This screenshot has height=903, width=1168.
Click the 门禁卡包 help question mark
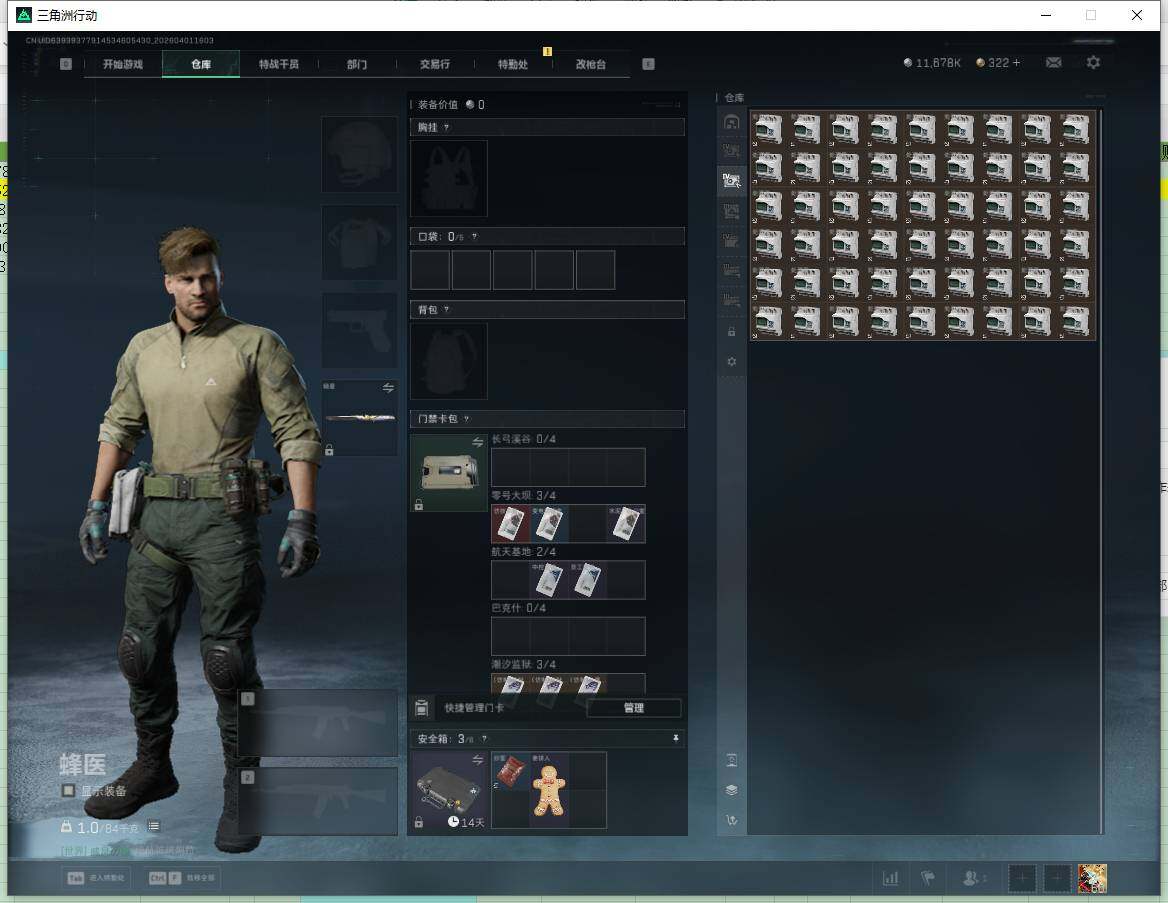466,419
